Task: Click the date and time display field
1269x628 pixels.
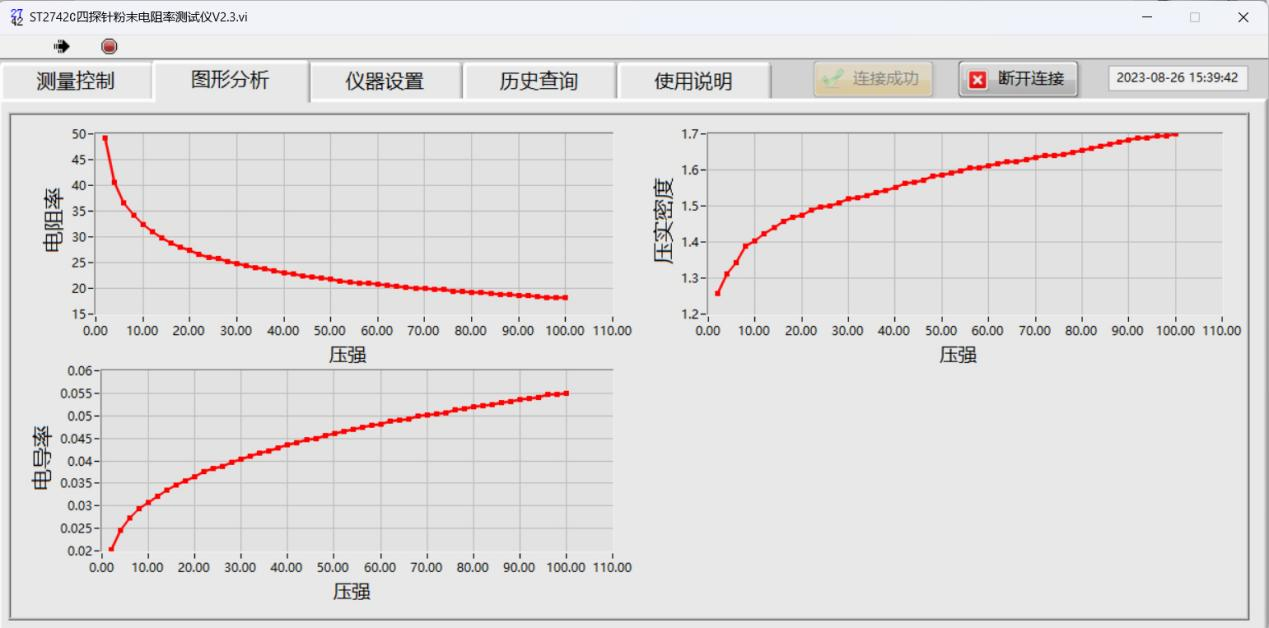Action: 1177,78
